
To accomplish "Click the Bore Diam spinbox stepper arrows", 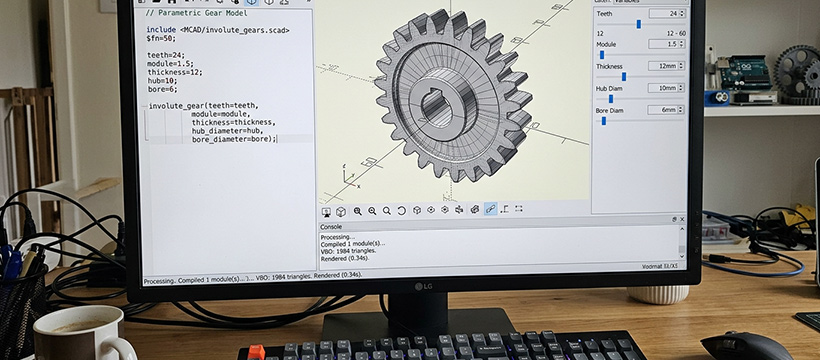I will pos(680,110).
